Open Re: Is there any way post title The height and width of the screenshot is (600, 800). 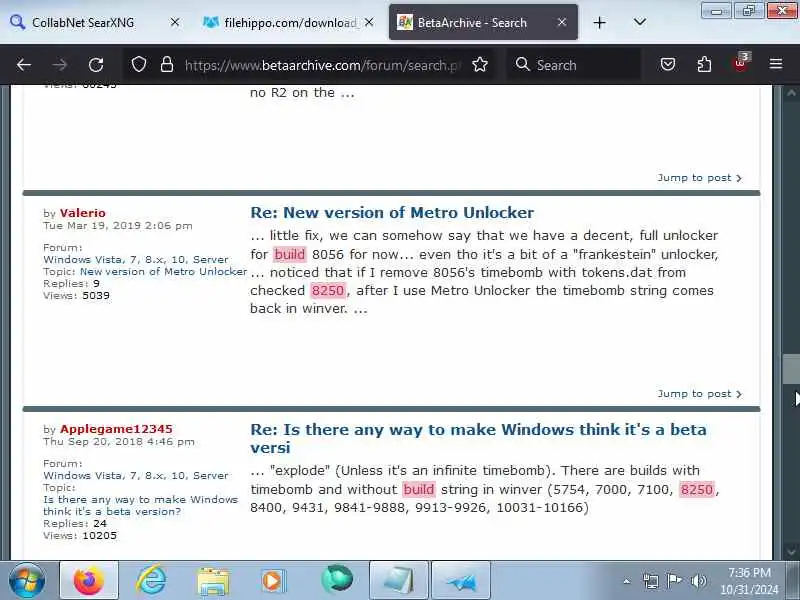click(478, 438)
